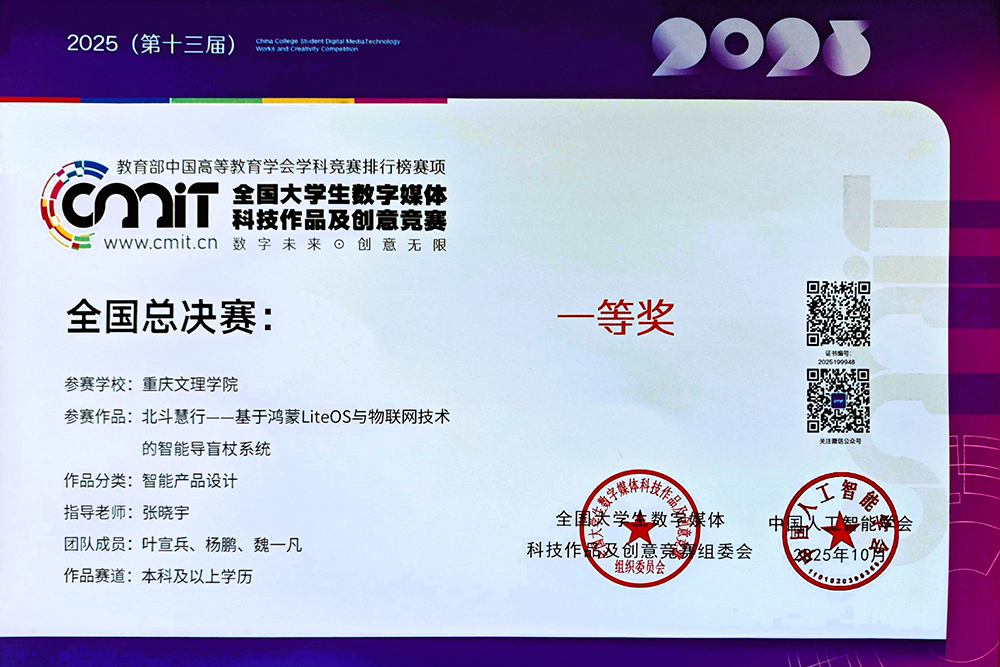Open the www.cmit.cn website link
Image resolution: width=1000 pixels, height=667 pixels.
pos(160,241)
